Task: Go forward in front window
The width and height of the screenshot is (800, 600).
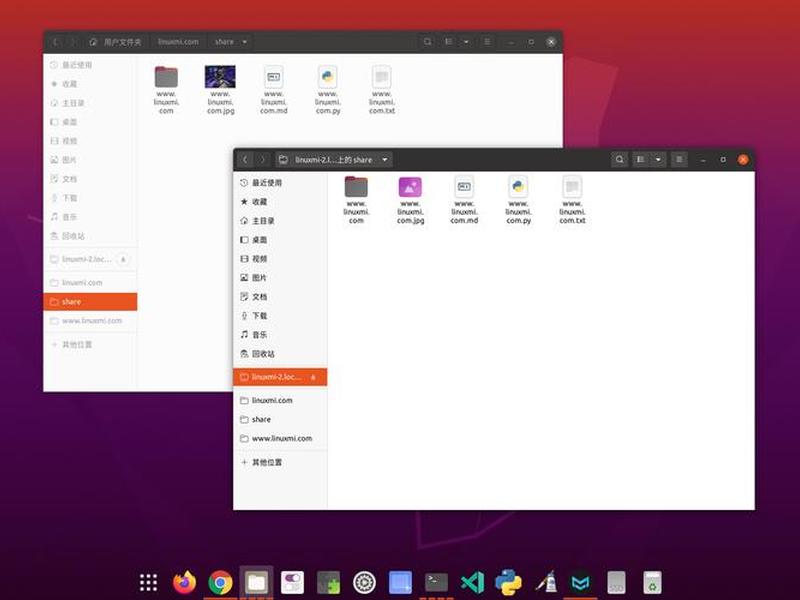Action: pos(263,160)
